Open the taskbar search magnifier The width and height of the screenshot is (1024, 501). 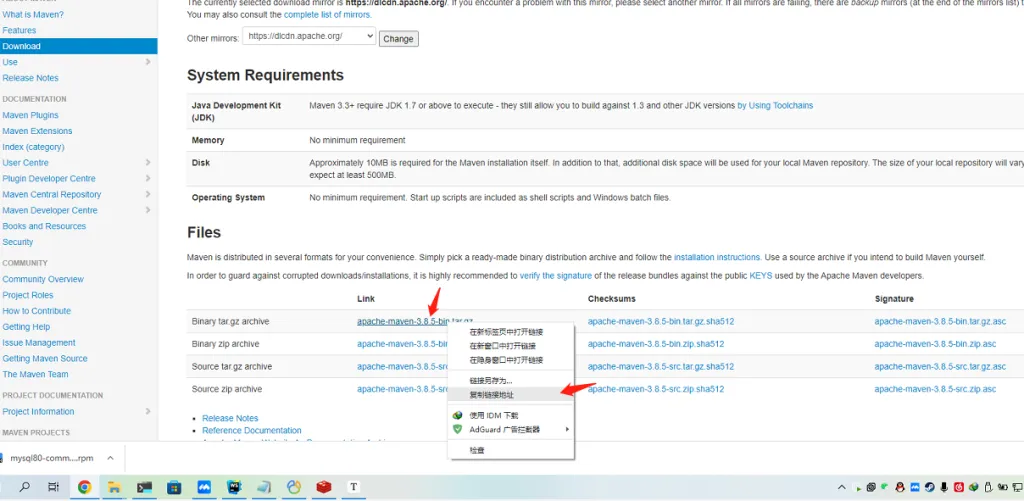coord(25,487)
